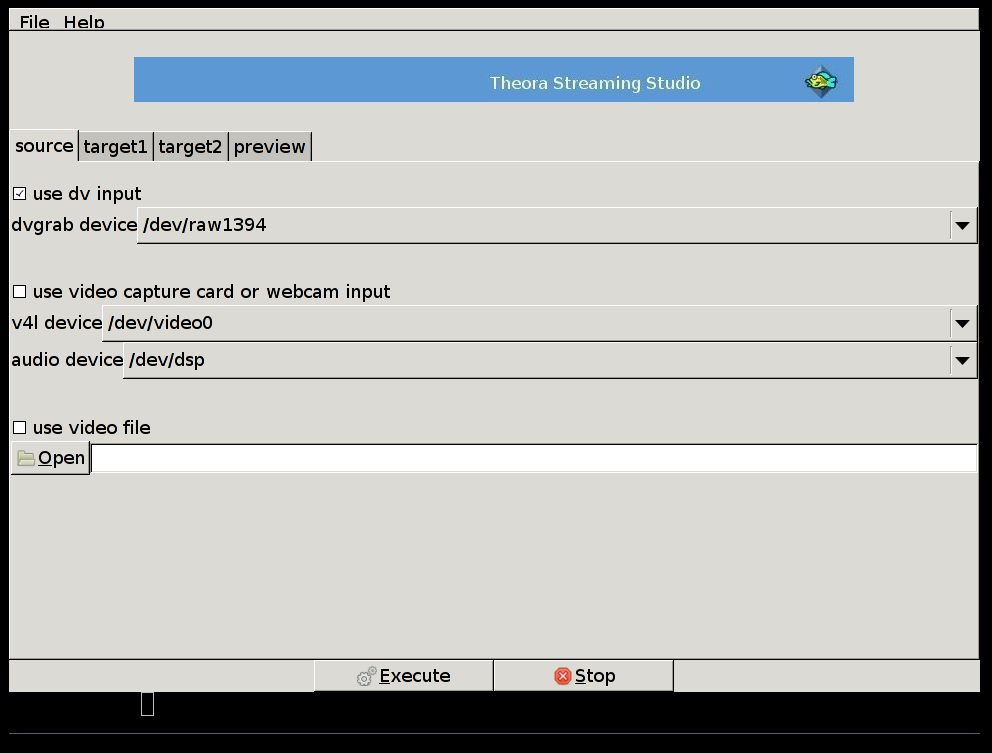The image size is (992, 753).
Task: Click the video file path text field
Action: (x=533, y=458)
